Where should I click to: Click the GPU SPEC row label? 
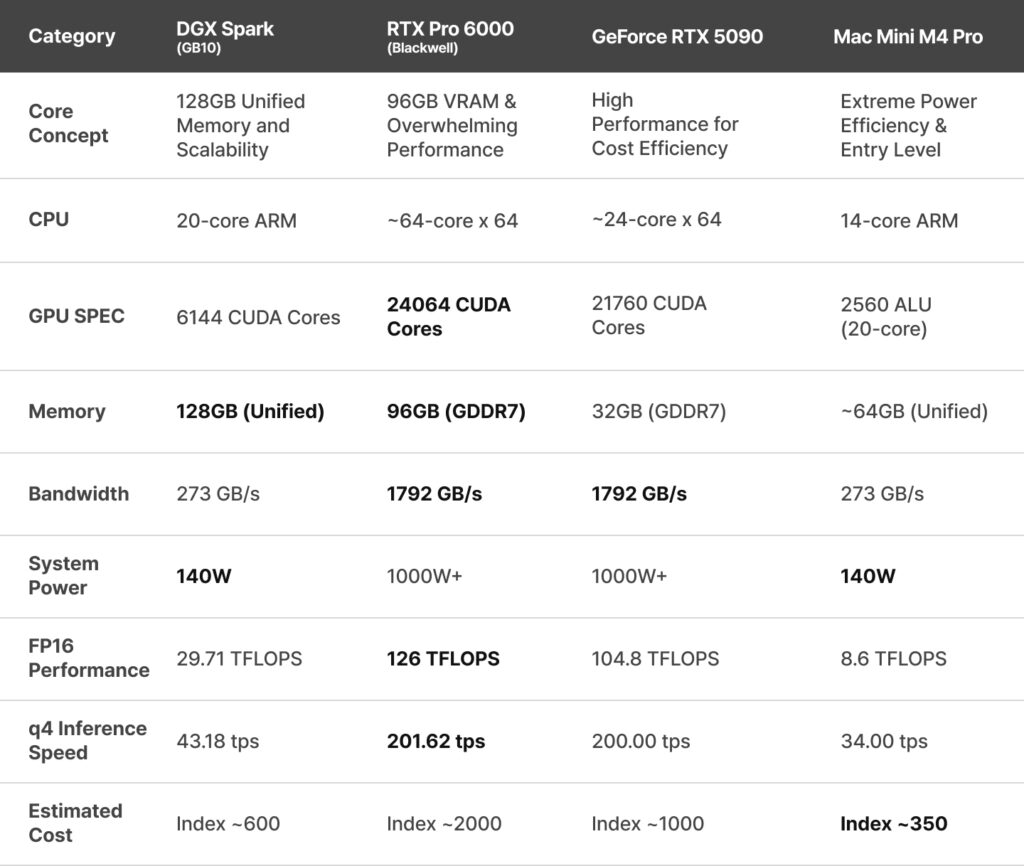pyautogui.click(x=77, y=316)
